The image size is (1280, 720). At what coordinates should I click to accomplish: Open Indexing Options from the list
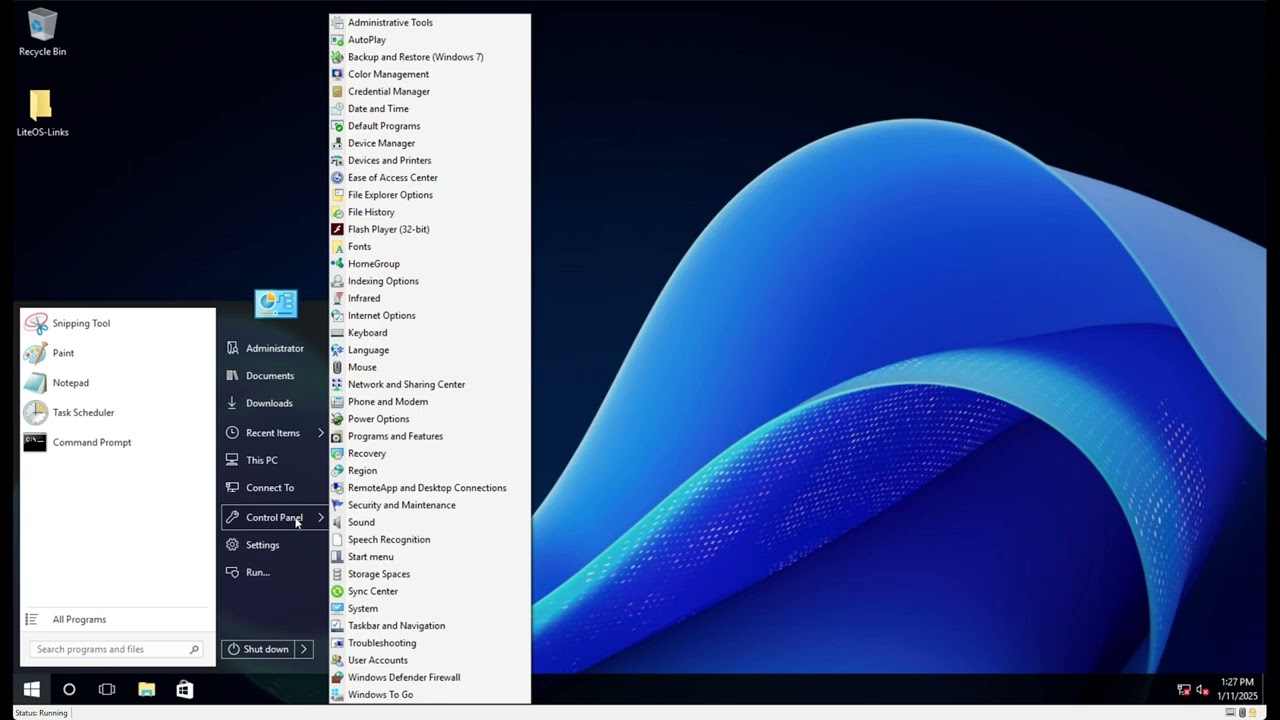coord(430,281)
